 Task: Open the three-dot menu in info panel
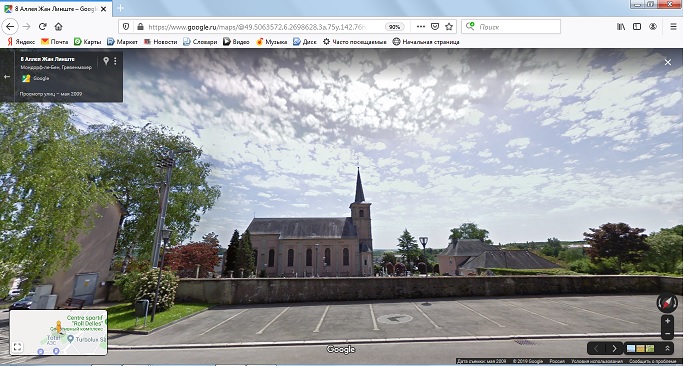tap(115, 61)
